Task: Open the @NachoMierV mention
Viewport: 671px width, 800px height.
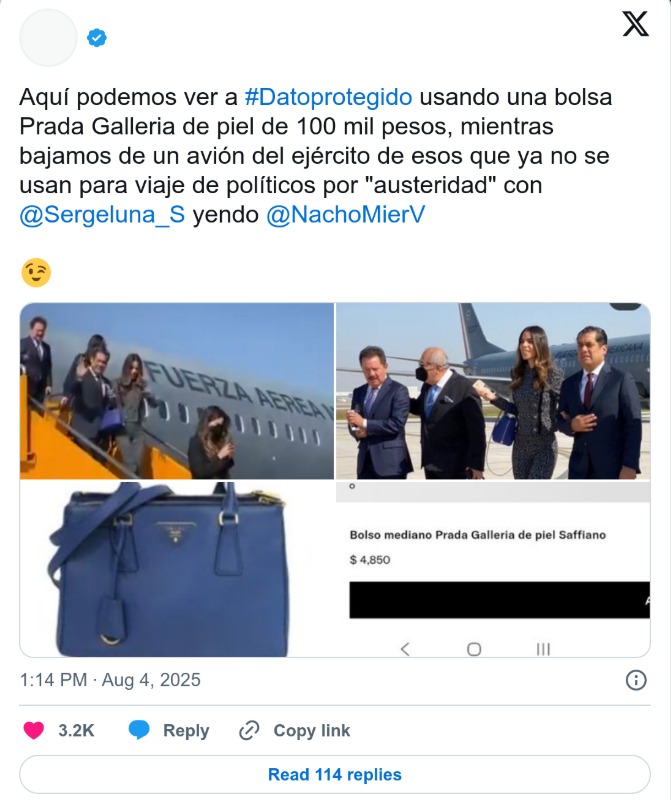Action: 345,214
